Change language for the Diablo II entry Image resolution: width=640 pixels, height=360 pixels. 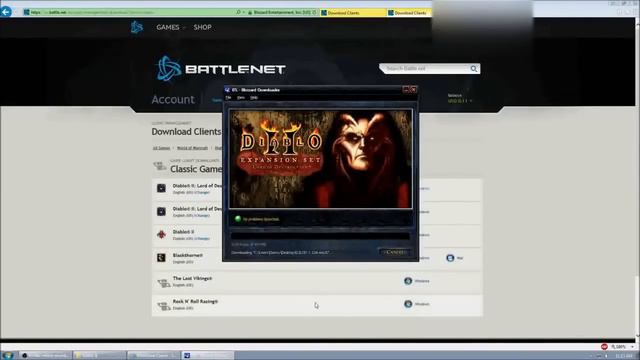click(202, 238)
